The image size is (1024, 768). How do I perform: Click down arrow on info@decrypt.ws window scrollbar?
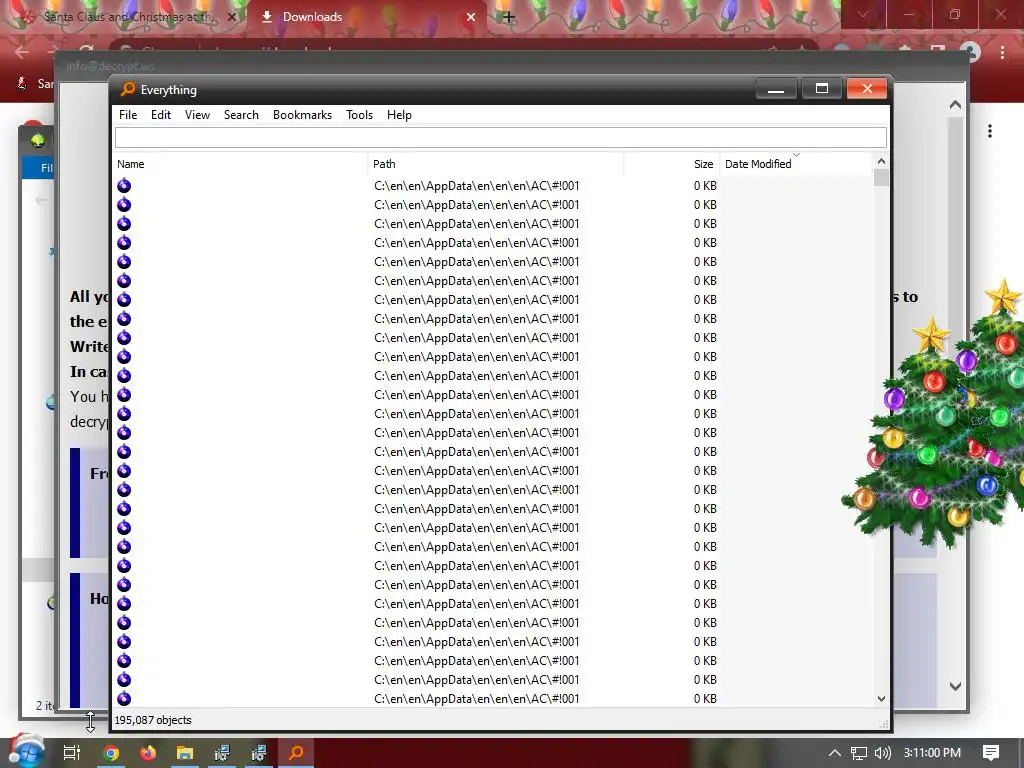tap(955, 686)
